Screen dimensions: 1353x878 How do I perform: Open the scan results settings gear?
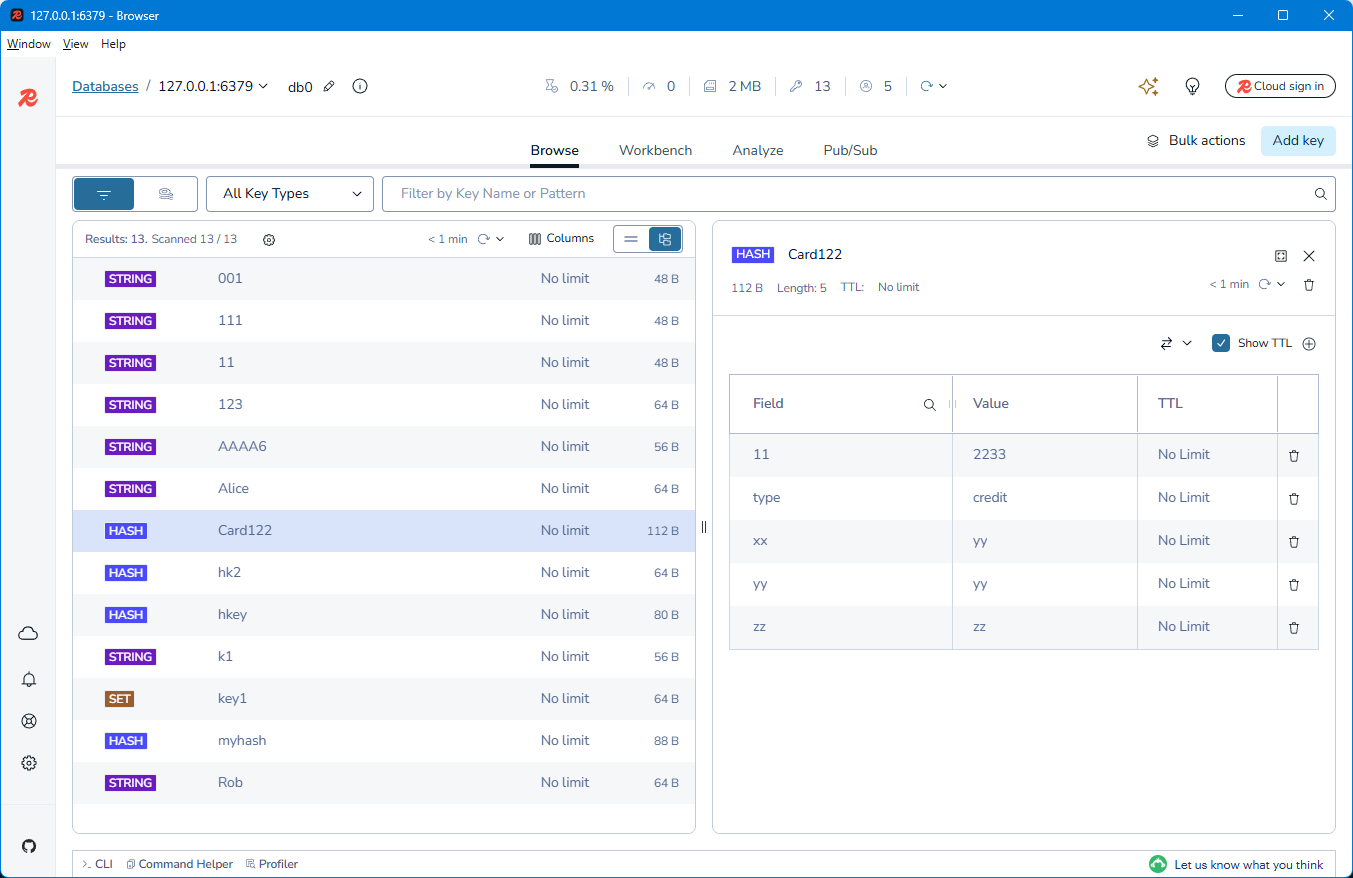pos(268,239)
